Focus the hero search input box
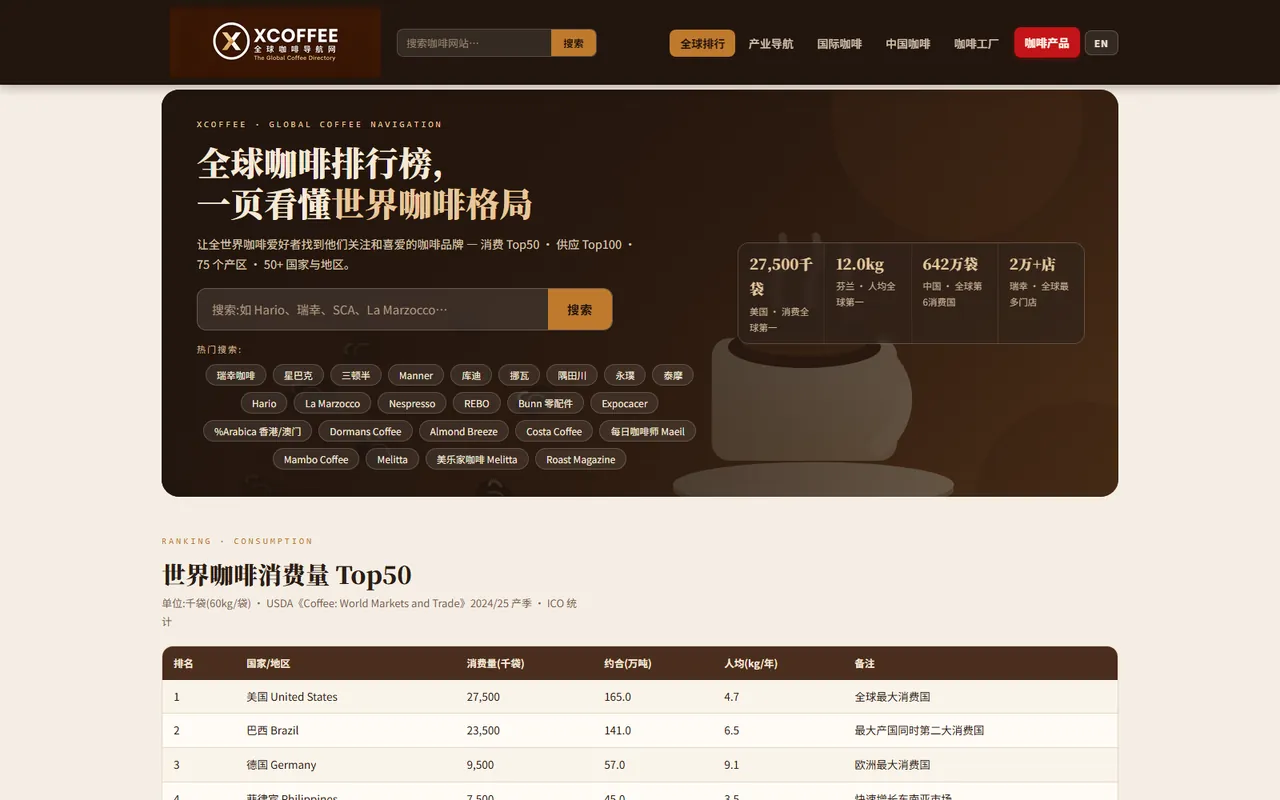The image size is (1280, 800). coord(373,309)
